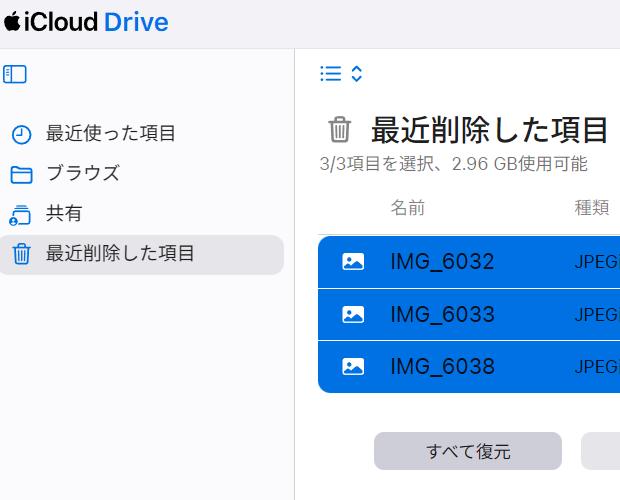Open 共有 sidebar entry

pyautogui.click(x=64, y=213)
